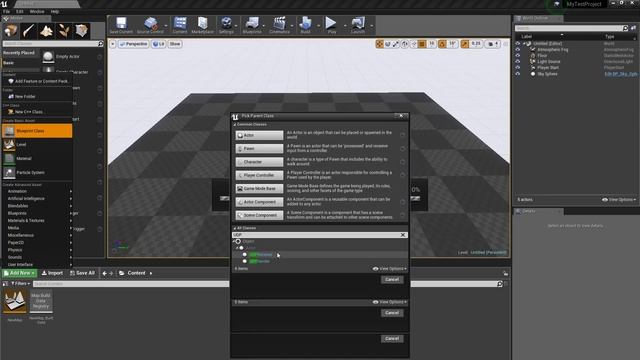
Task: Expand the Animation asset submenu
Action: pyautogui.click(x=40, y=191)
